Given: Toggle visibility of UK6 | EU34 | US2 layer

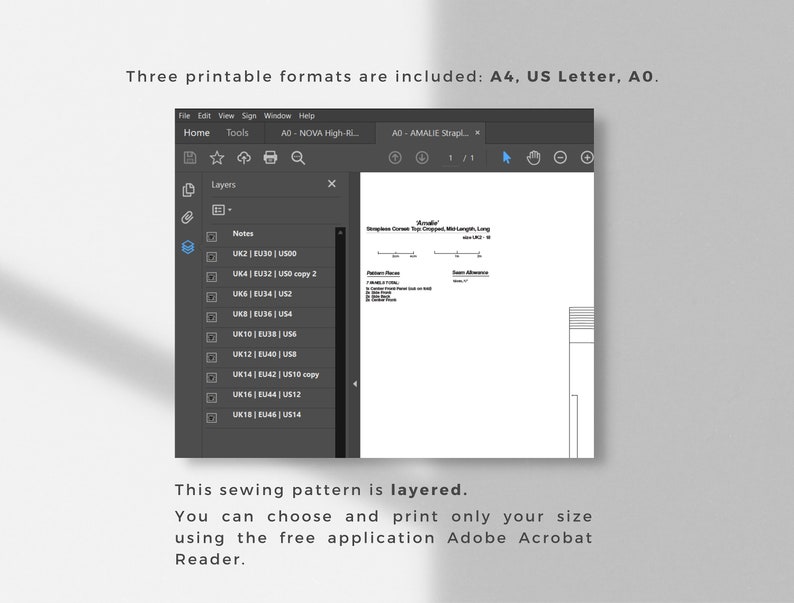Looking at the screenshot, I should 212,297.
